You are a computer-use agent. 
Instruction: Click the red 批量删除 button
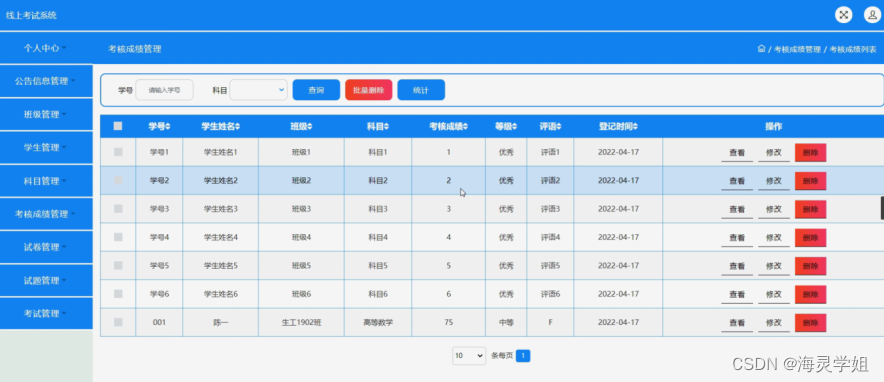[369, 90]
